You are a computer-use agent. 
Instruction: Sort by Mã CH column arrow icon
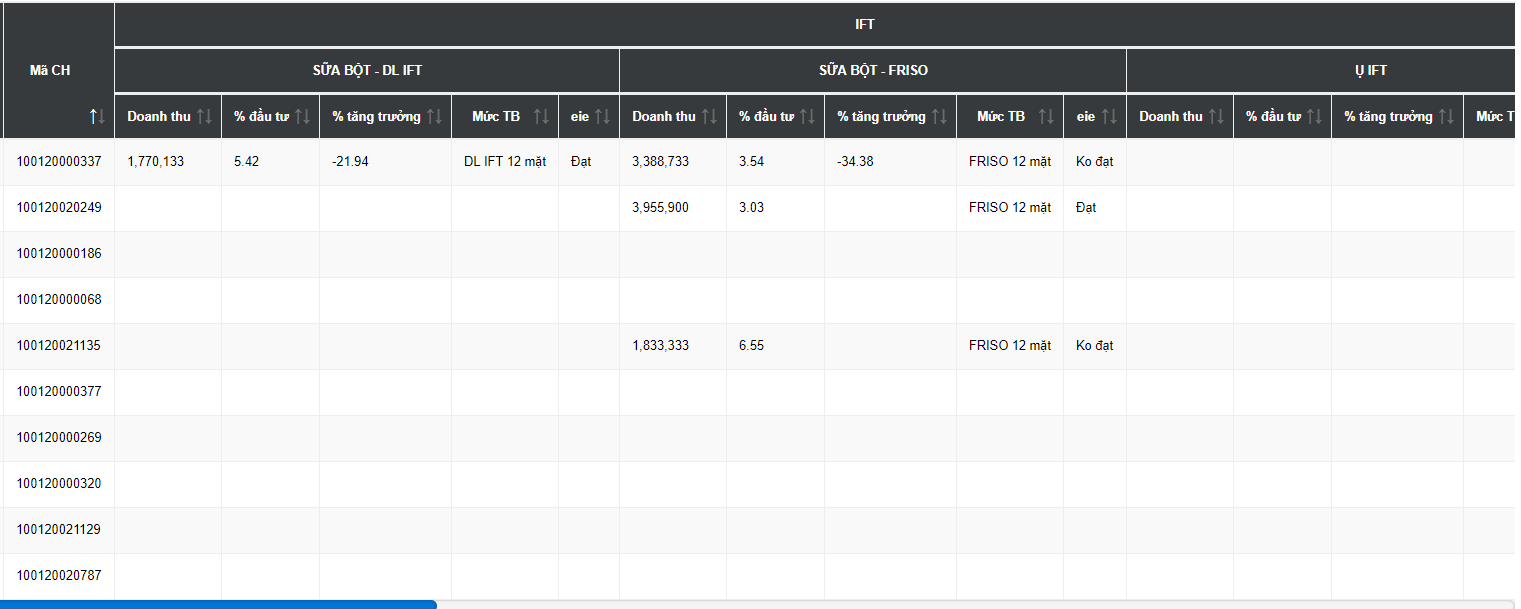coord(97,117)
